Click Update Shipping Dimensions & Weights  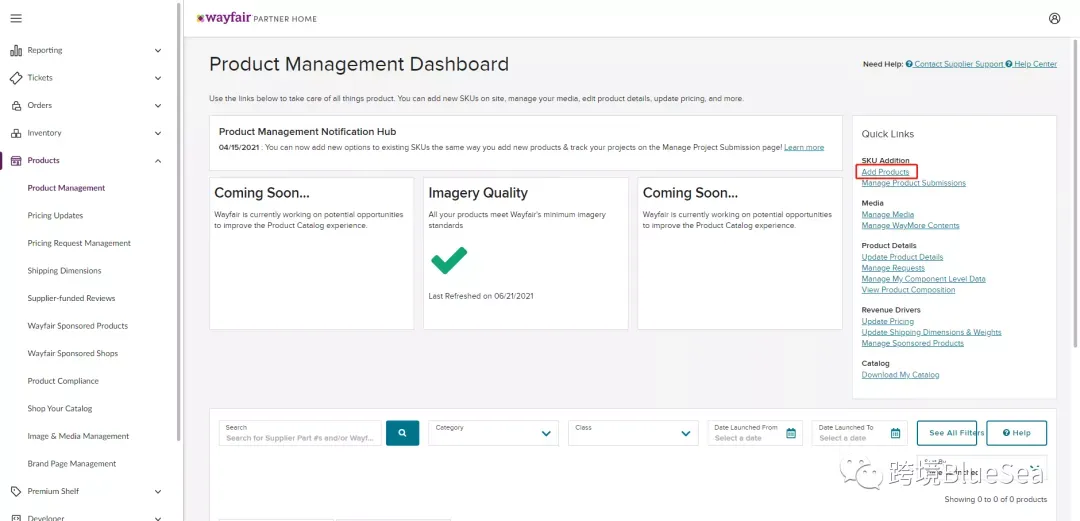[x=931, y=332]
